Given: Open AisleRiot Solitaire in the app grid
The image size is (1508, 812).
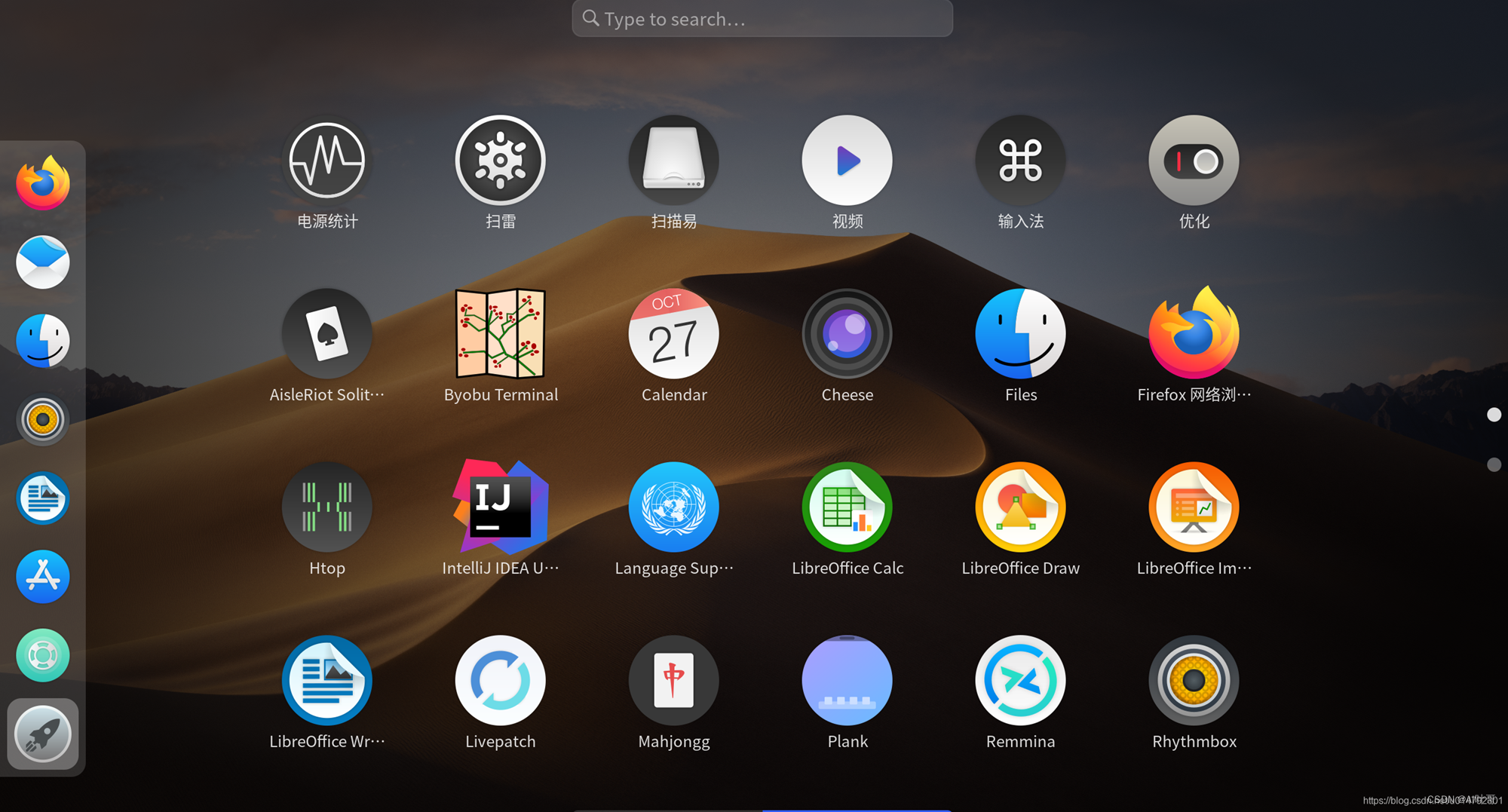Looking at the screenshot, I should (326, 334).
